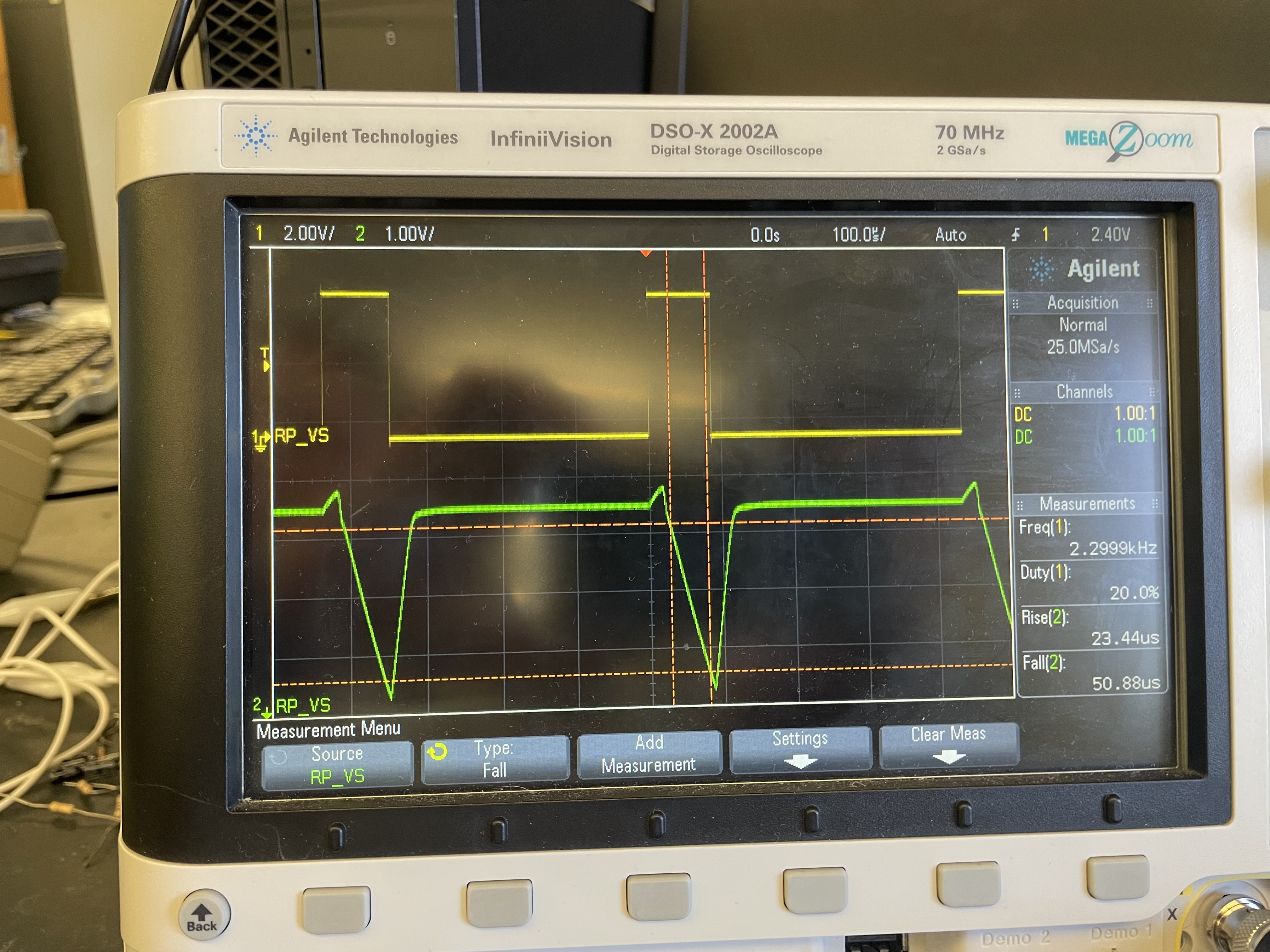
Task: Tap the 70 MHz bandwidth label
Action: (x=969, y=133)
